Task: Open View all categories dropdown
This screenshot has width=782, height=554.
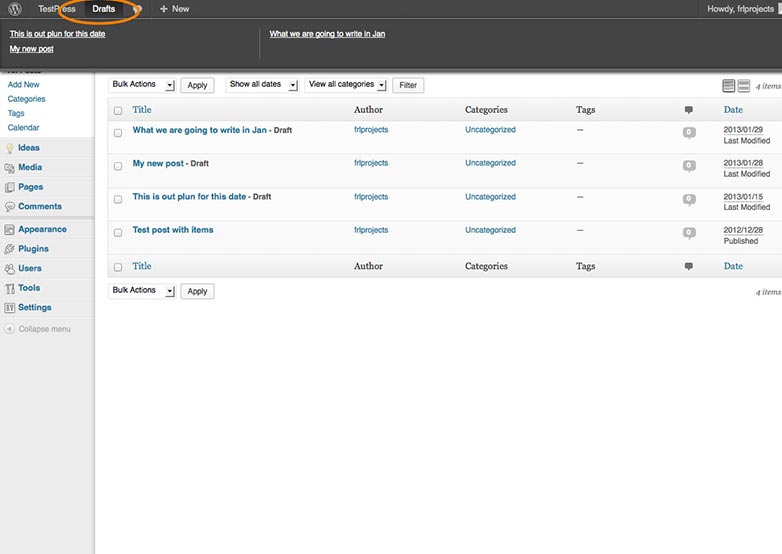Action: [346, 85]
